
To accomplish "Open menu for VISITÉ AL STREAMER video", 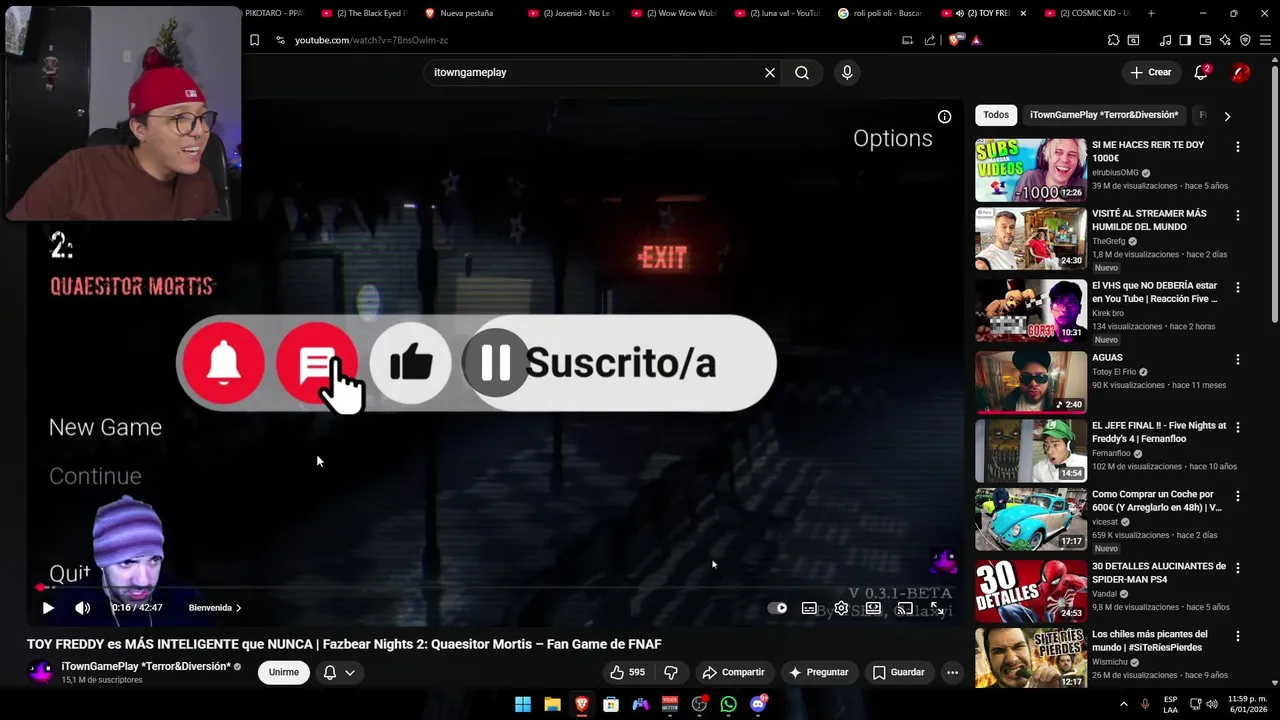I will pyautogui.click(x=1238, y=216).
